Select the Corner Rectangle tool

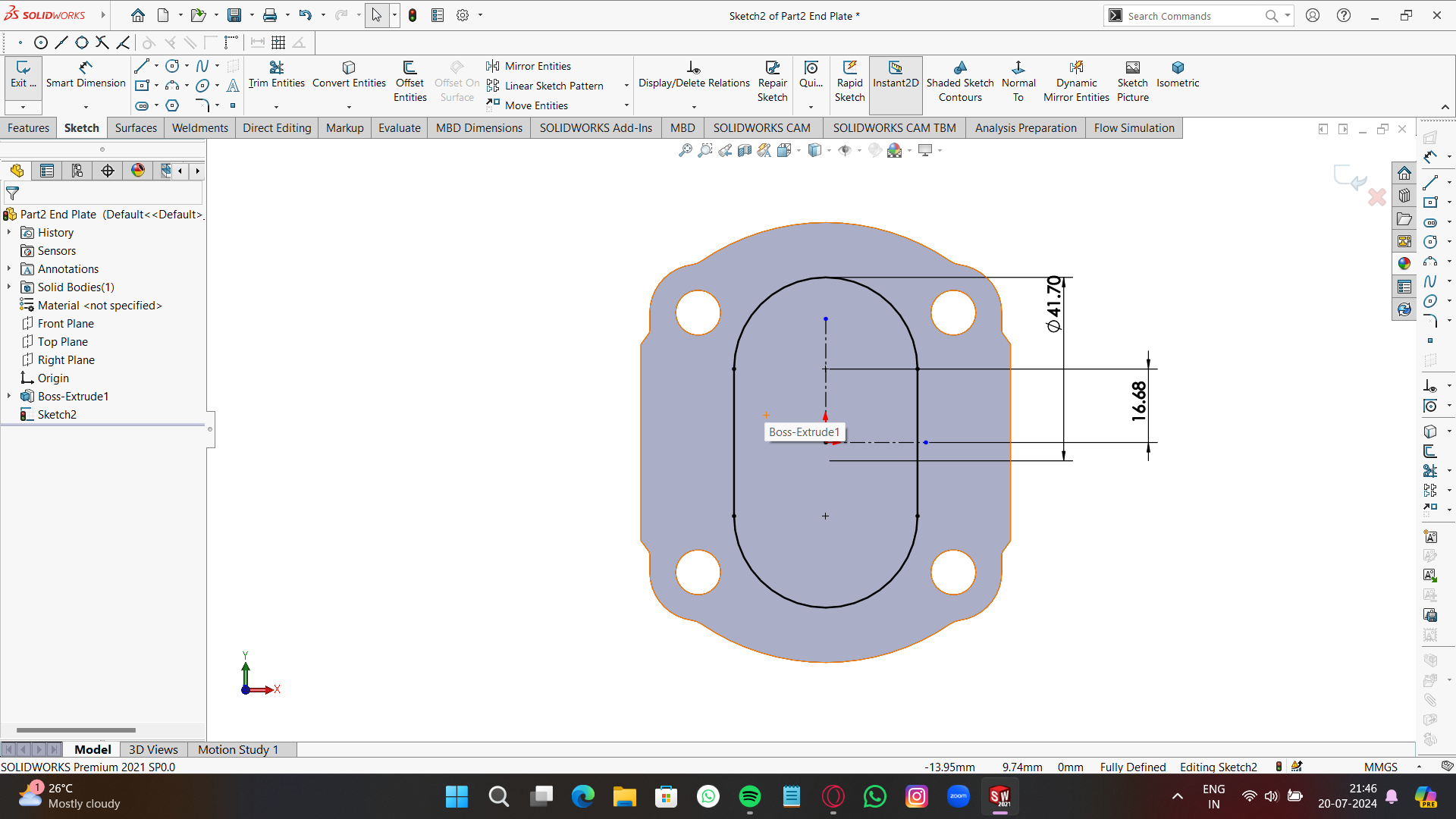(142, 86)
